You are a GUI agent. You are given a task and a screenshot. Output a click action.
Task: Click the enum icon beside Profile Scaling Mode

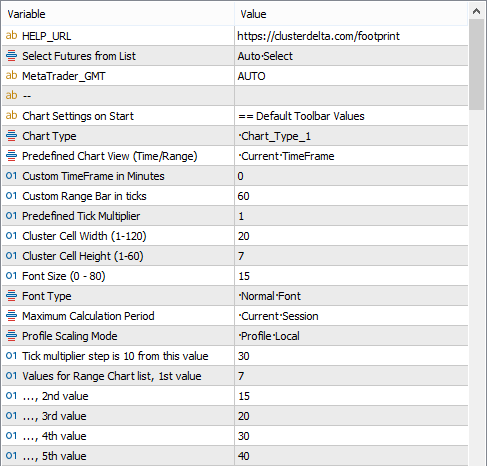click(x=11, y=335)
